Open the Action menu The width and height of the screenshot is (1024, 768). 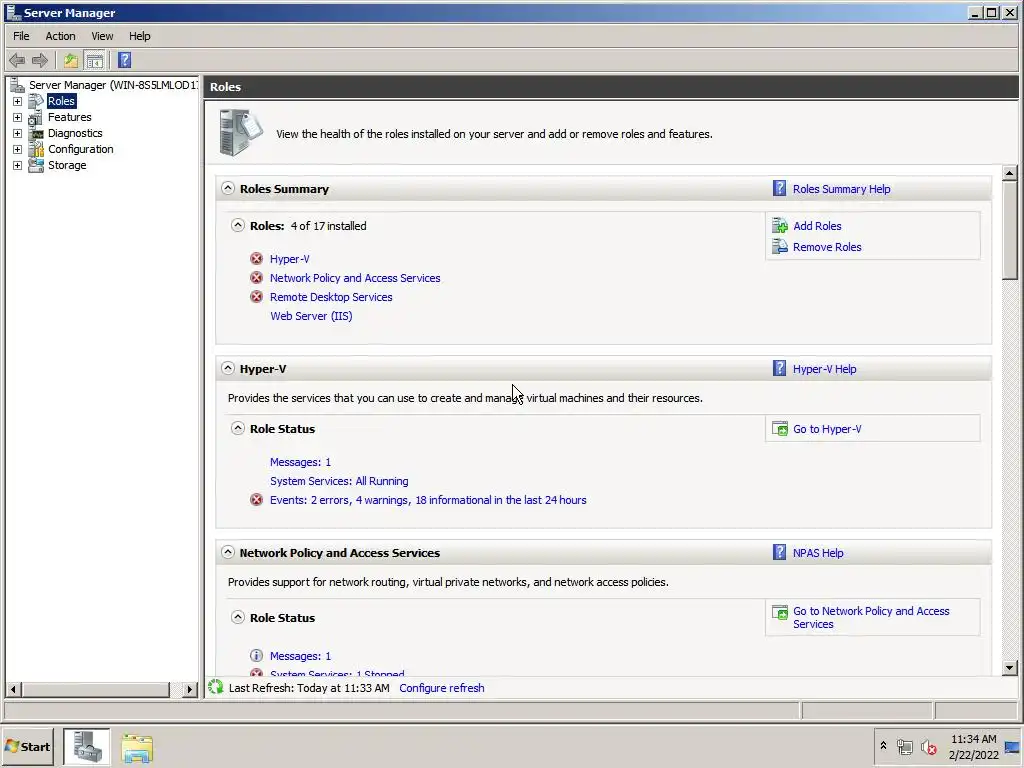click(x=60, y=36)
